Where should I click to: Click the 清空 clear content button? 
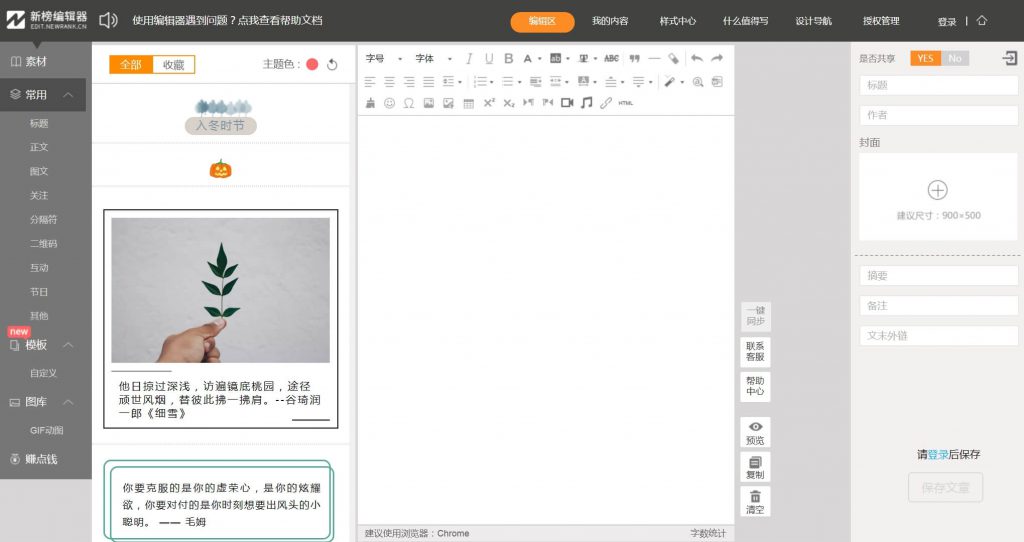click(755, 501)
